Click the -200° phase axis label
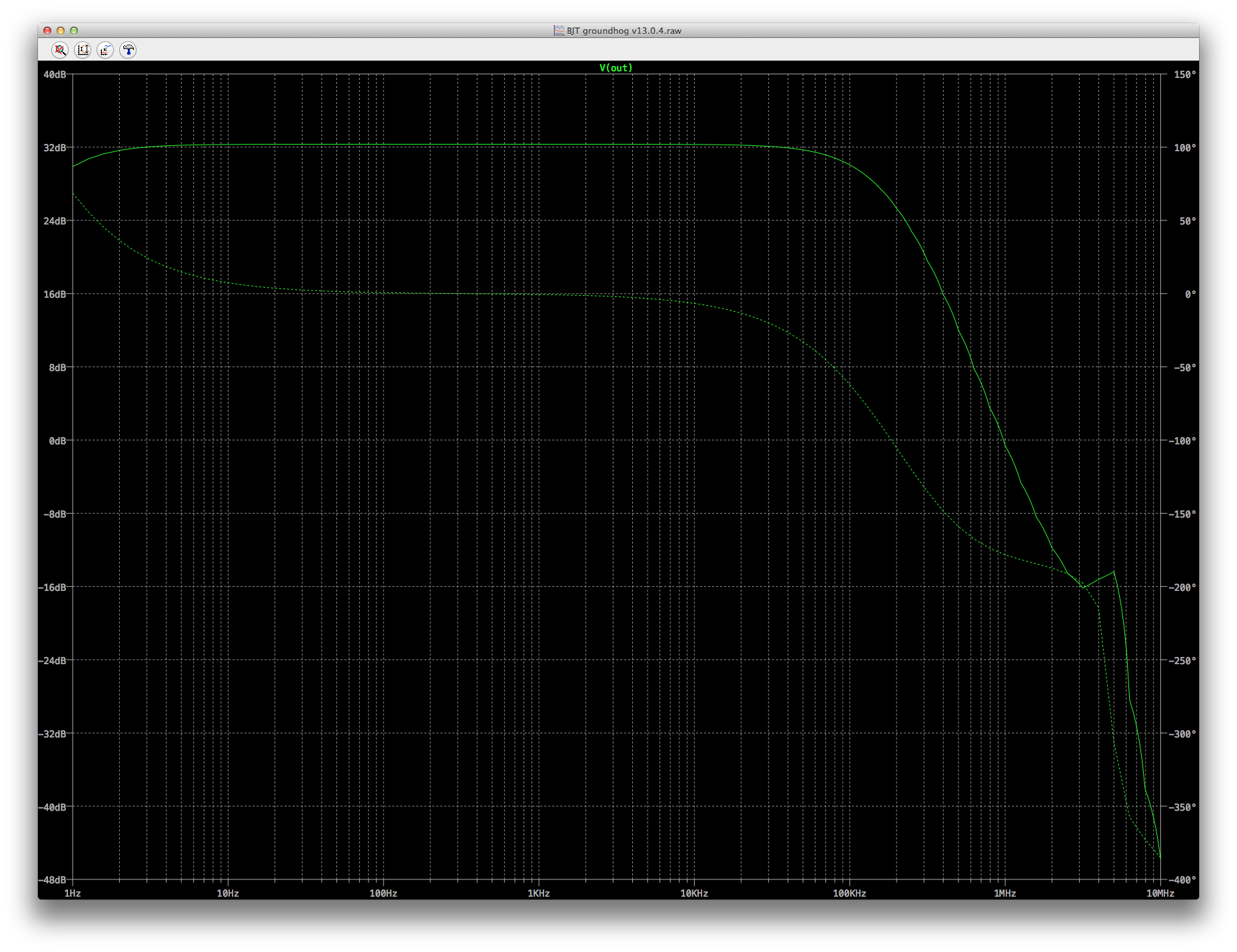 1182,588
